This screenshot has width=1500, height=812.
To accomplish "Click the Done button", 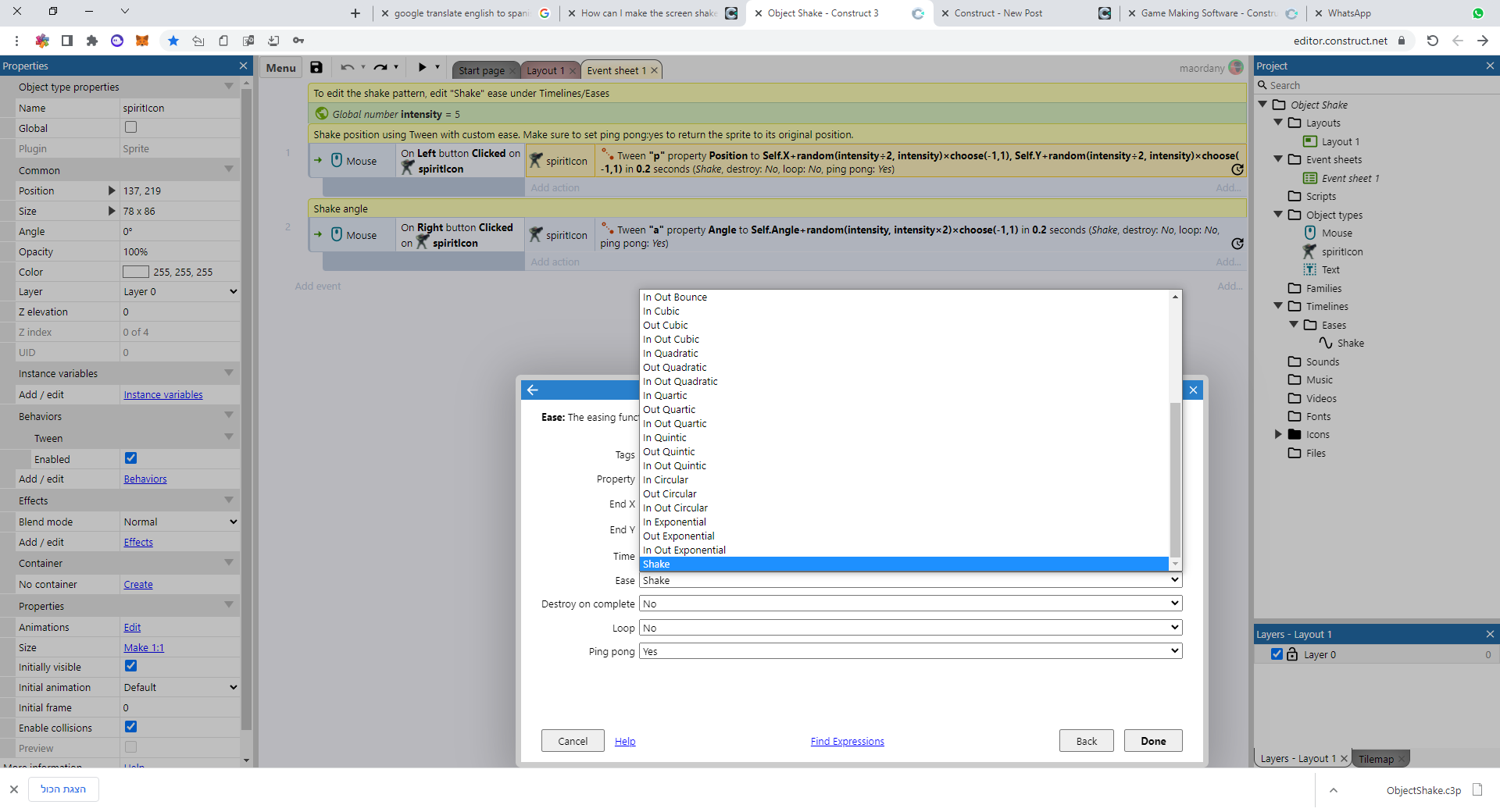I will click(x=1152, y=741).
